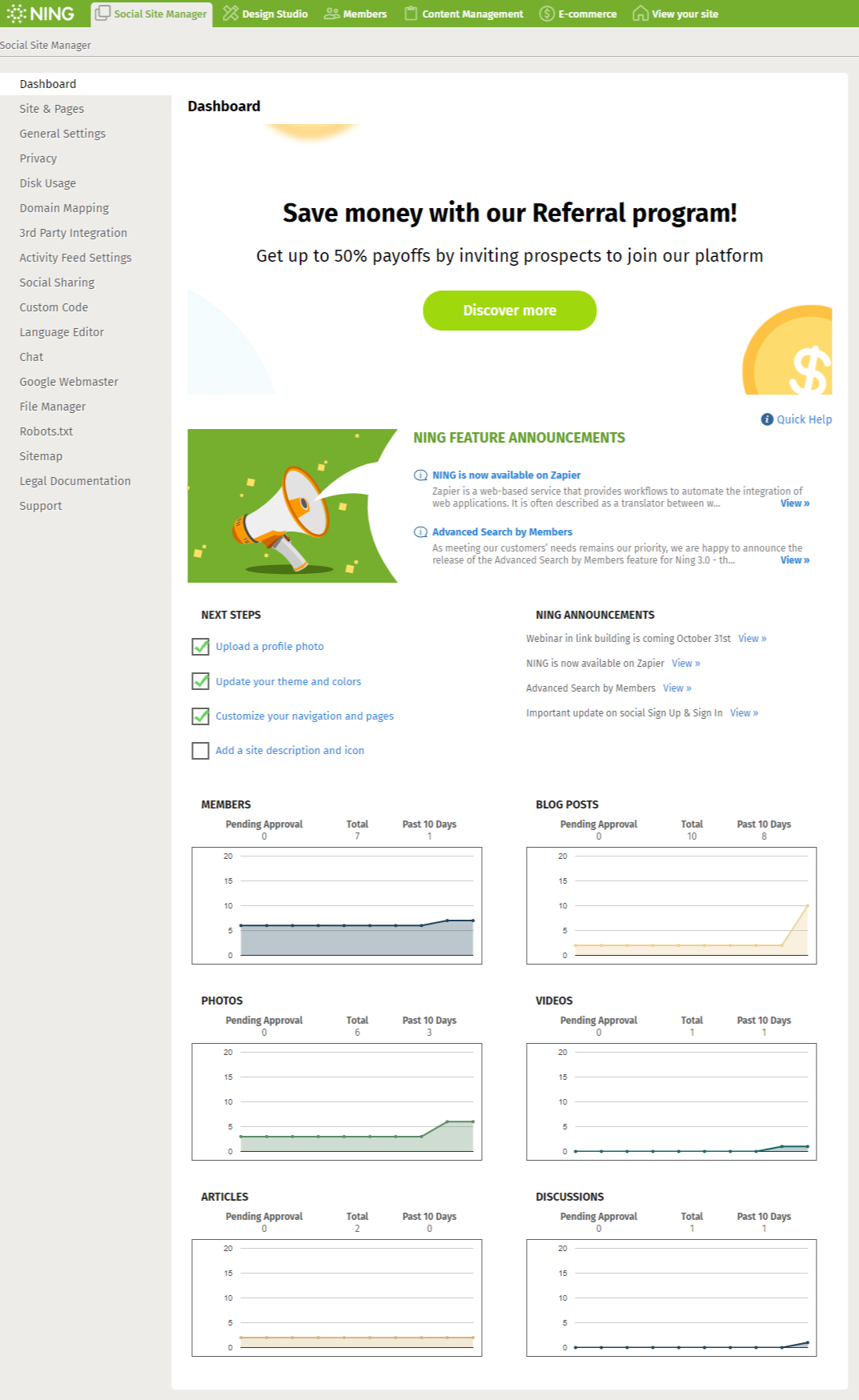Click the E-commerce dollar icon
The width and height of the screenshot is (859, 1400).
click(x=547, y=14)
